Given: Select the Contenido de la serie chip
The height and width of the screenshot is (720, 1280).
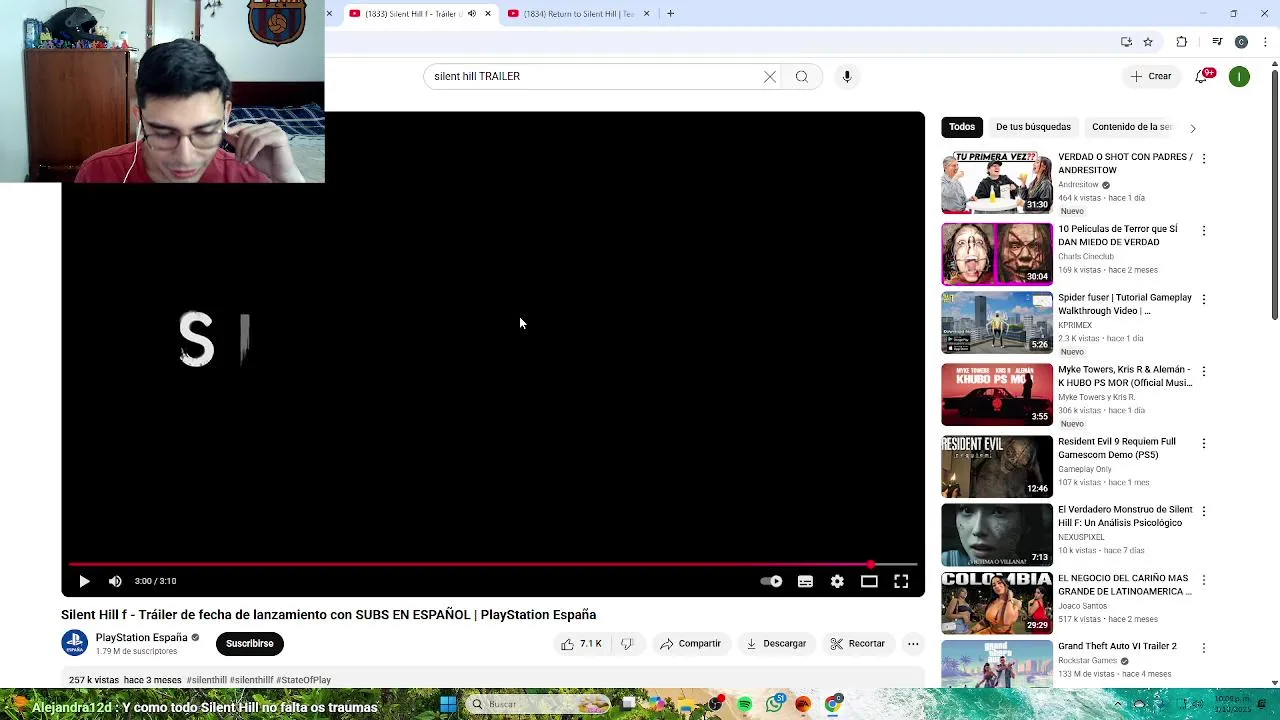Looking at the screenshot, I should pos(1131,127).
